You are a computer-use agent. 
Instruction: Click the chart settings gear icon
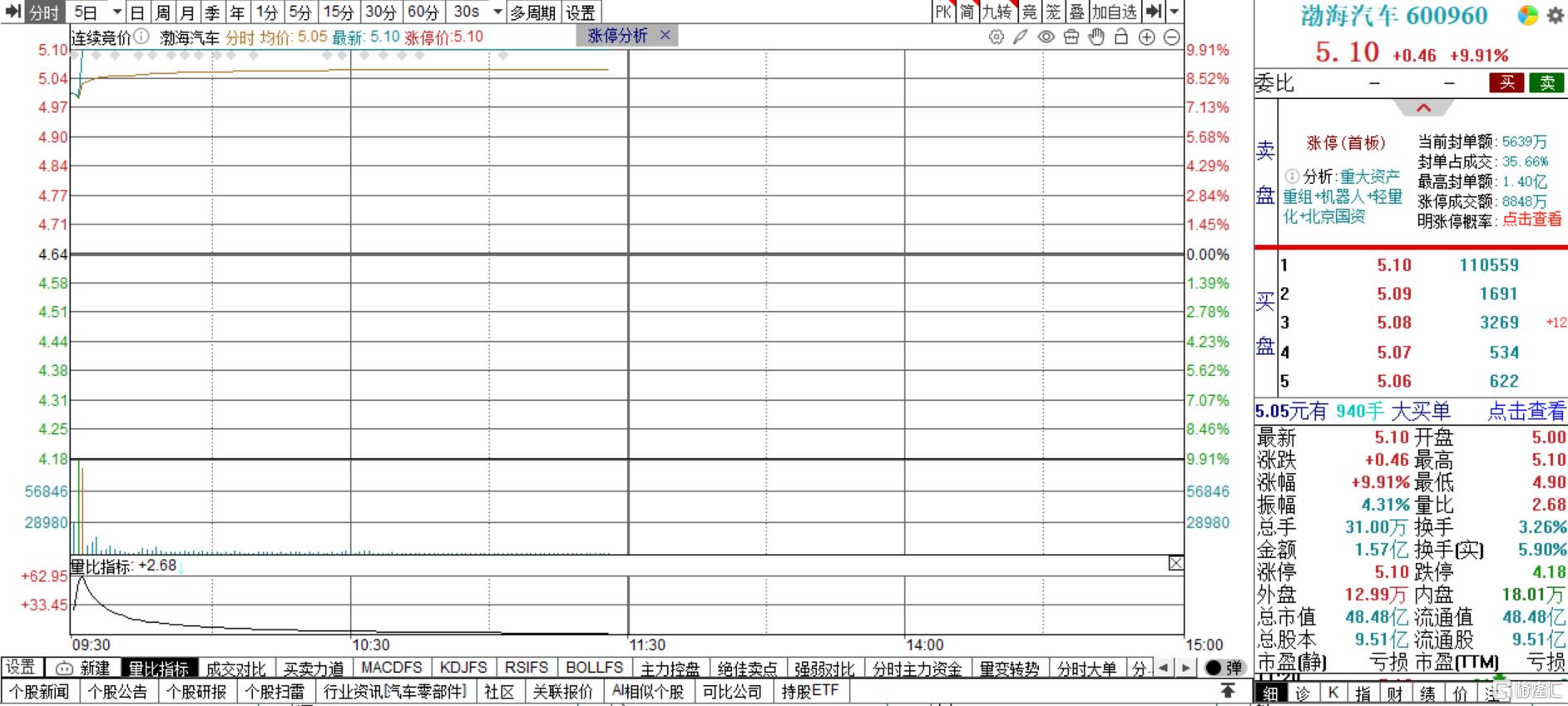[x=996, y=37]
